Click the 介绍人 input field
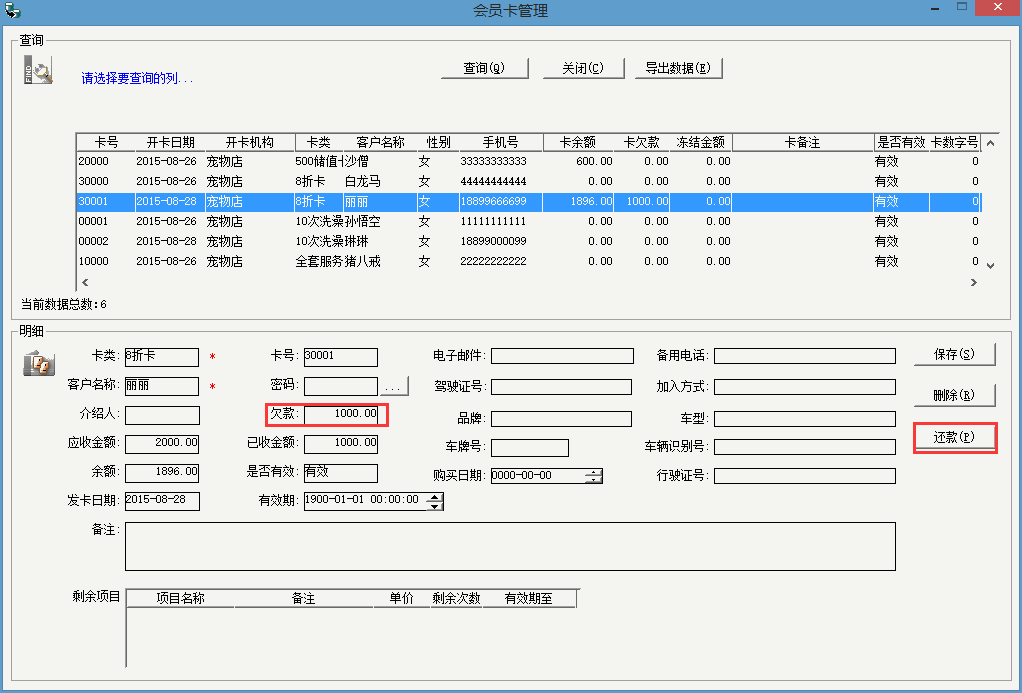 (x=162, y=415)
